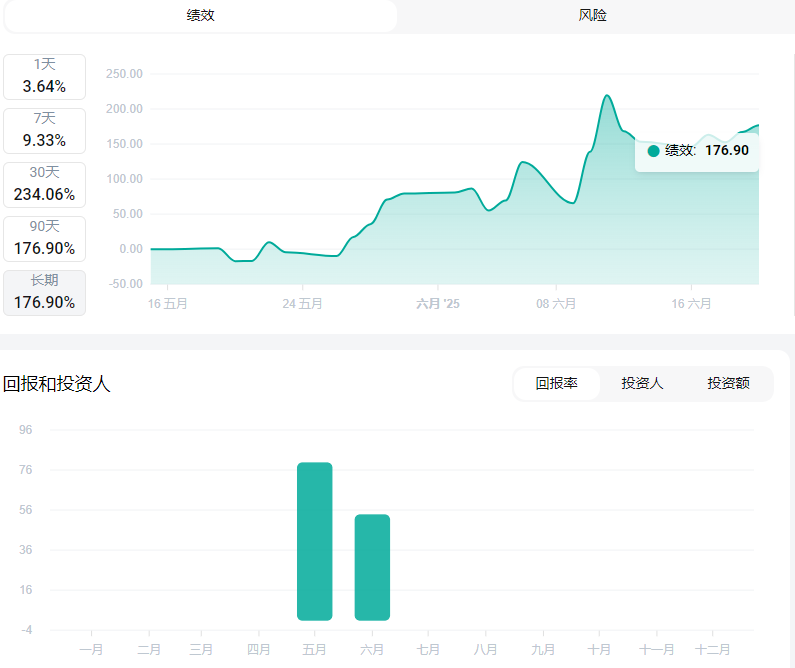
Task: Click the 08 六月 date label
Action: tap(556, 303)
